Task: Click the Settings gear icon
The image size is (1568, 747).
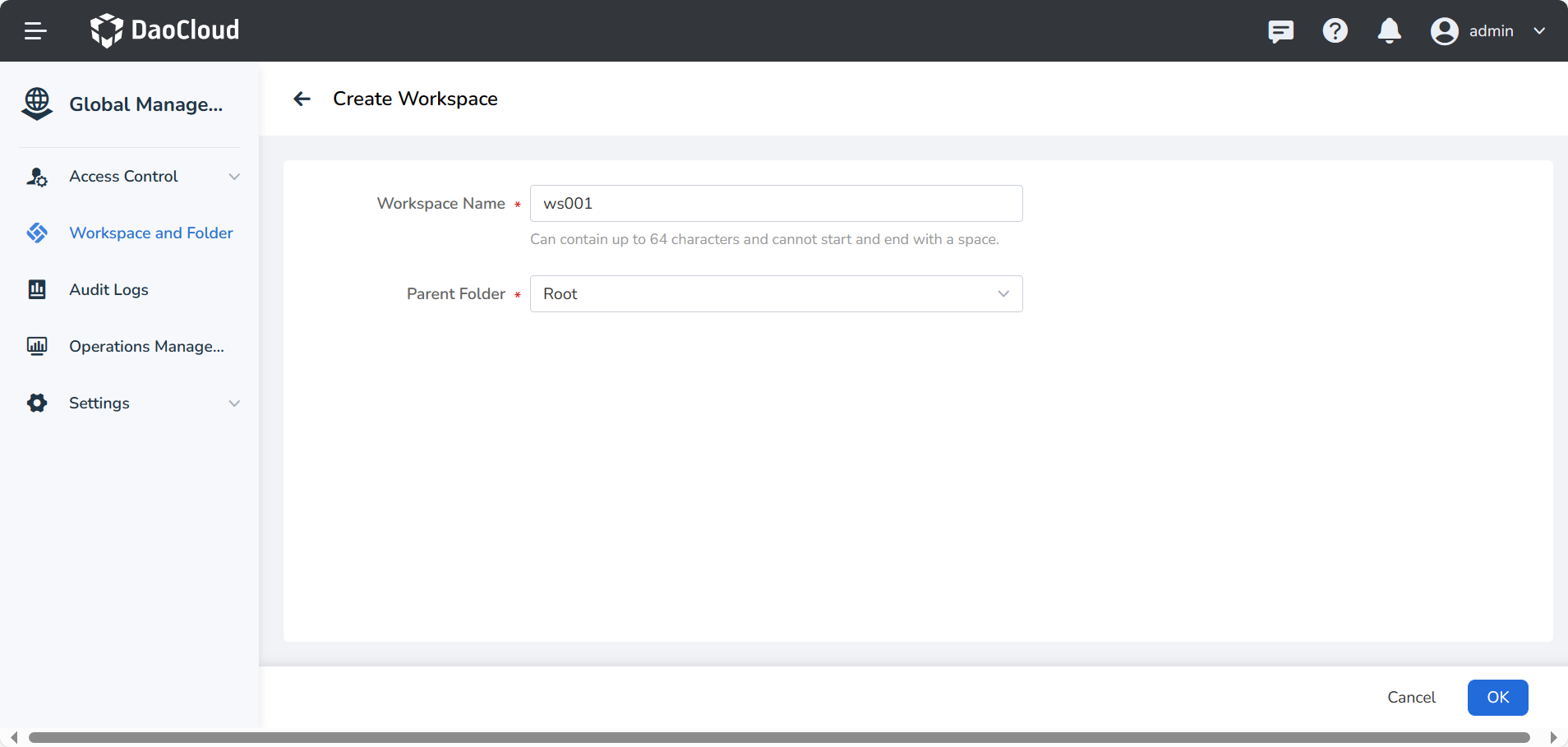Action: point(37,403)
